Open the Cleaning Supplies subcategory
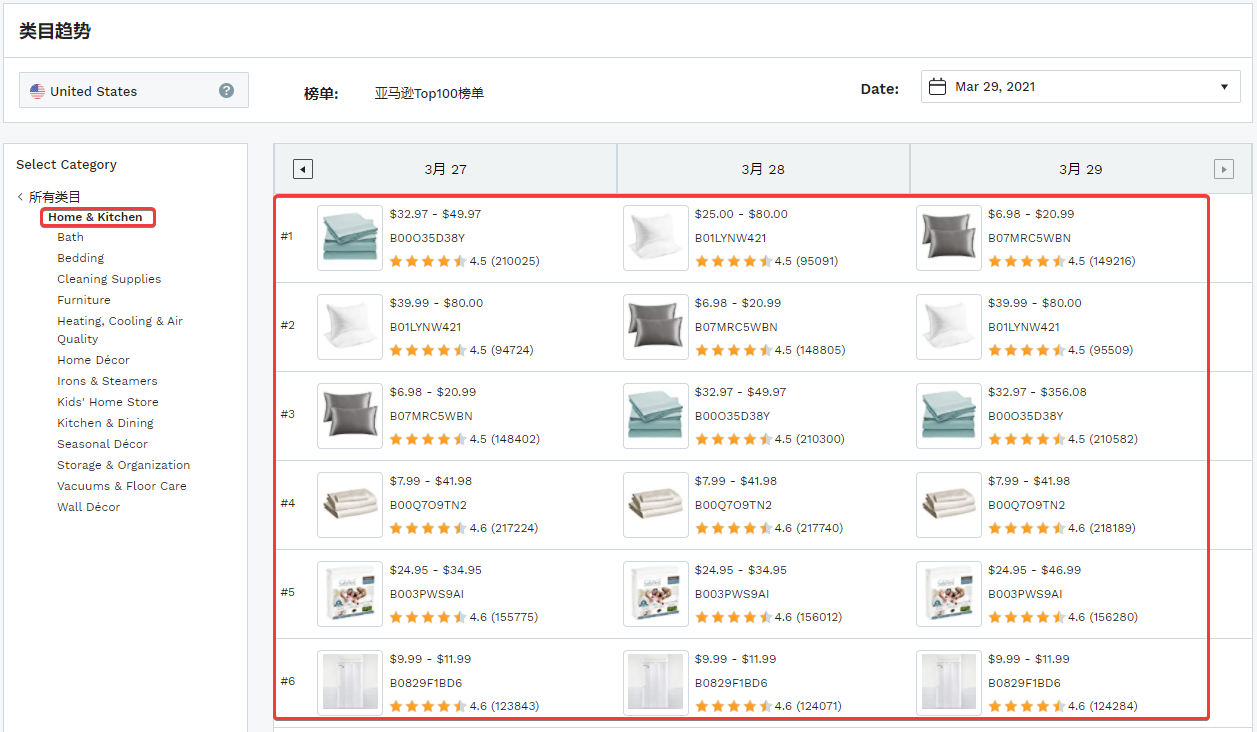The image size is (1257, 732). click(108, 279)
